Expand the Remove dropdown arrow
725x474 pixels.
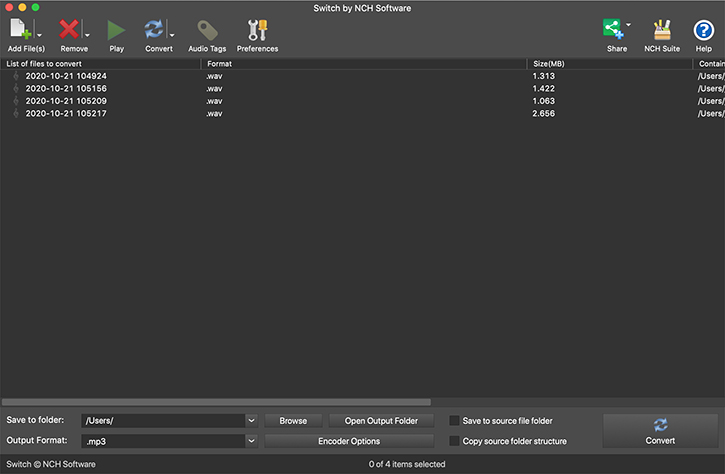point(87,35)
